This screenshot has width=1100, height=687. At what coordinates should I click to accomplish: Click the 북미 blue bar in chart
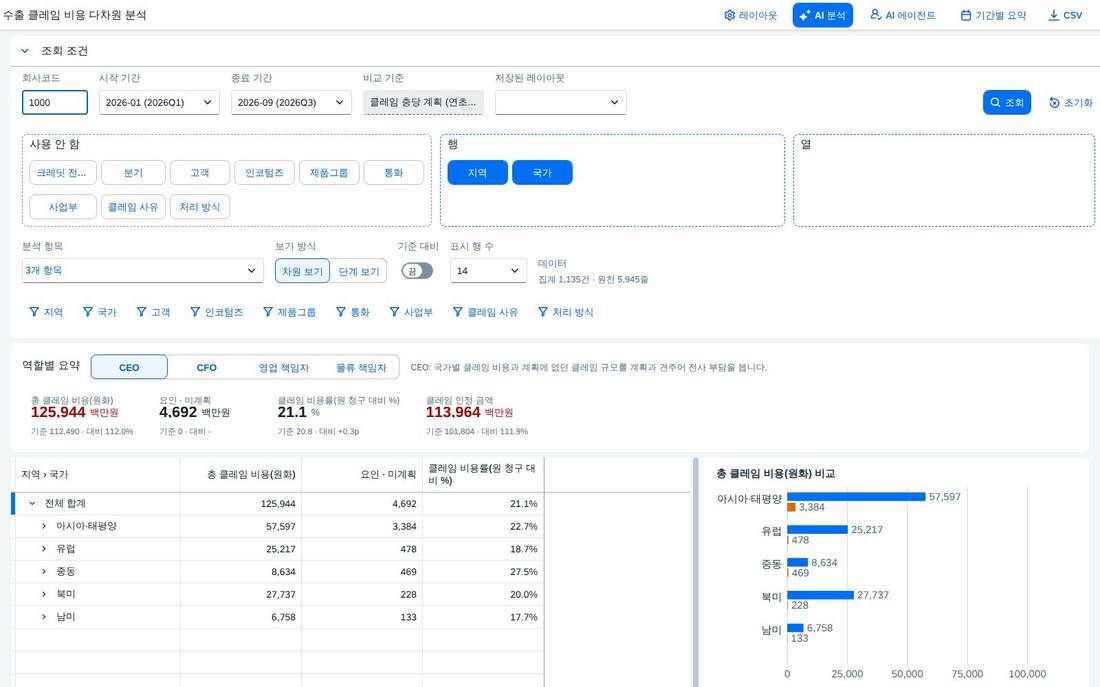coord(820,595)
